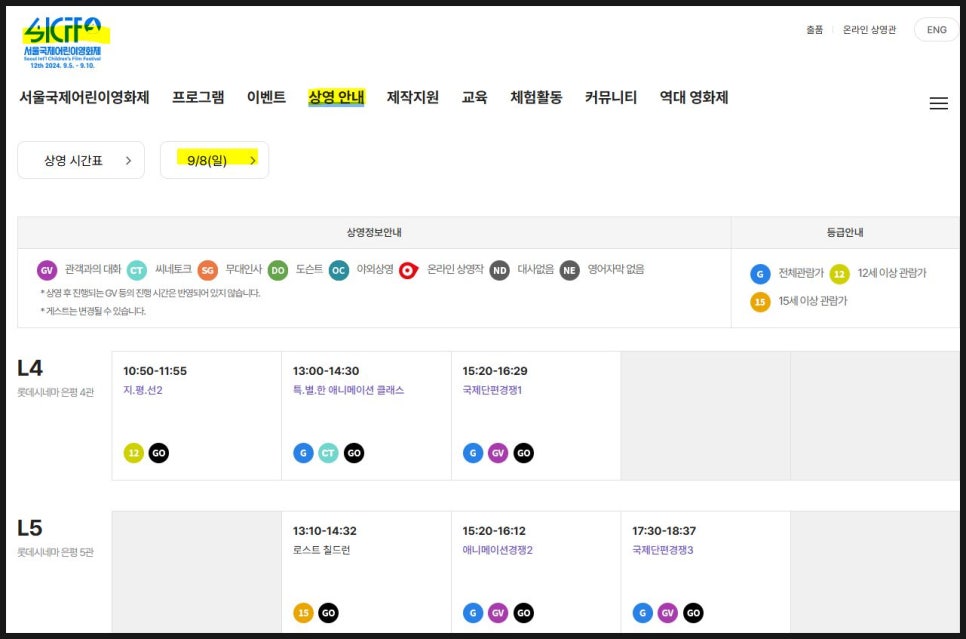Click time 17:30-18:37
This screenshot has width=966, height=639.
click(x=664, y=531)
